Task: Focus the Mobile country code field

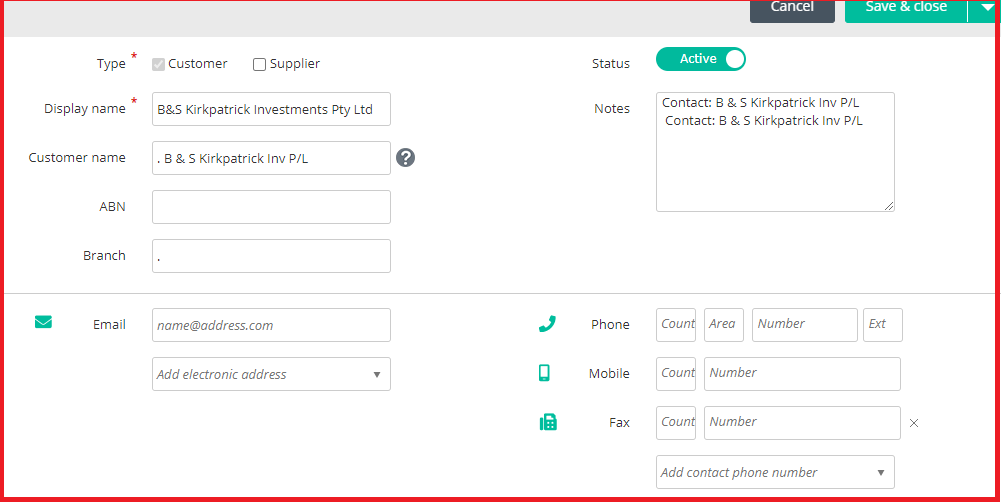Action: 675,374
